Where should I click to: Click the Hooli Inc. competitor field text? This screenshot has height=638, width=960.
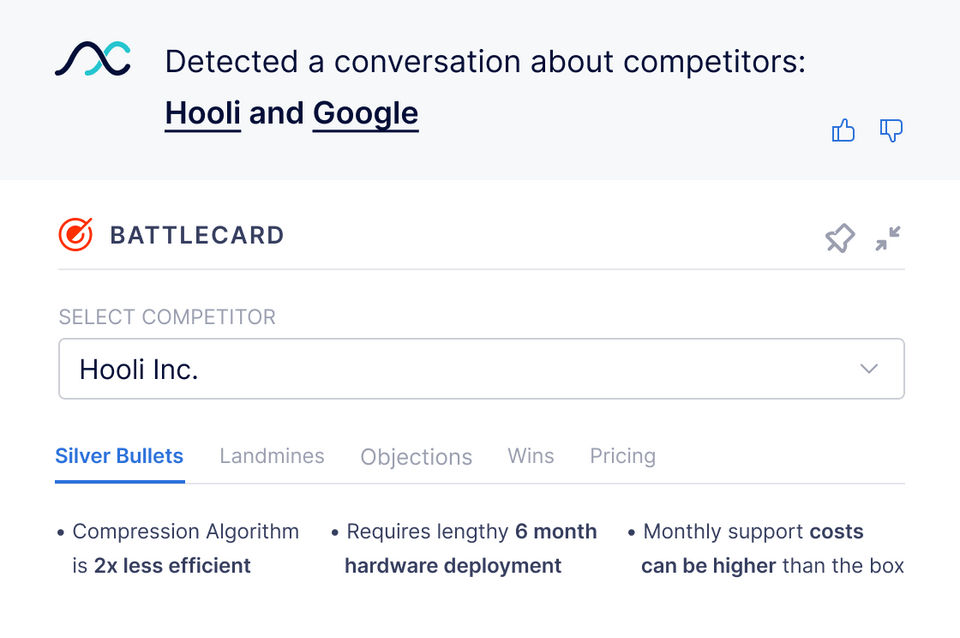[x=139, y=370]
